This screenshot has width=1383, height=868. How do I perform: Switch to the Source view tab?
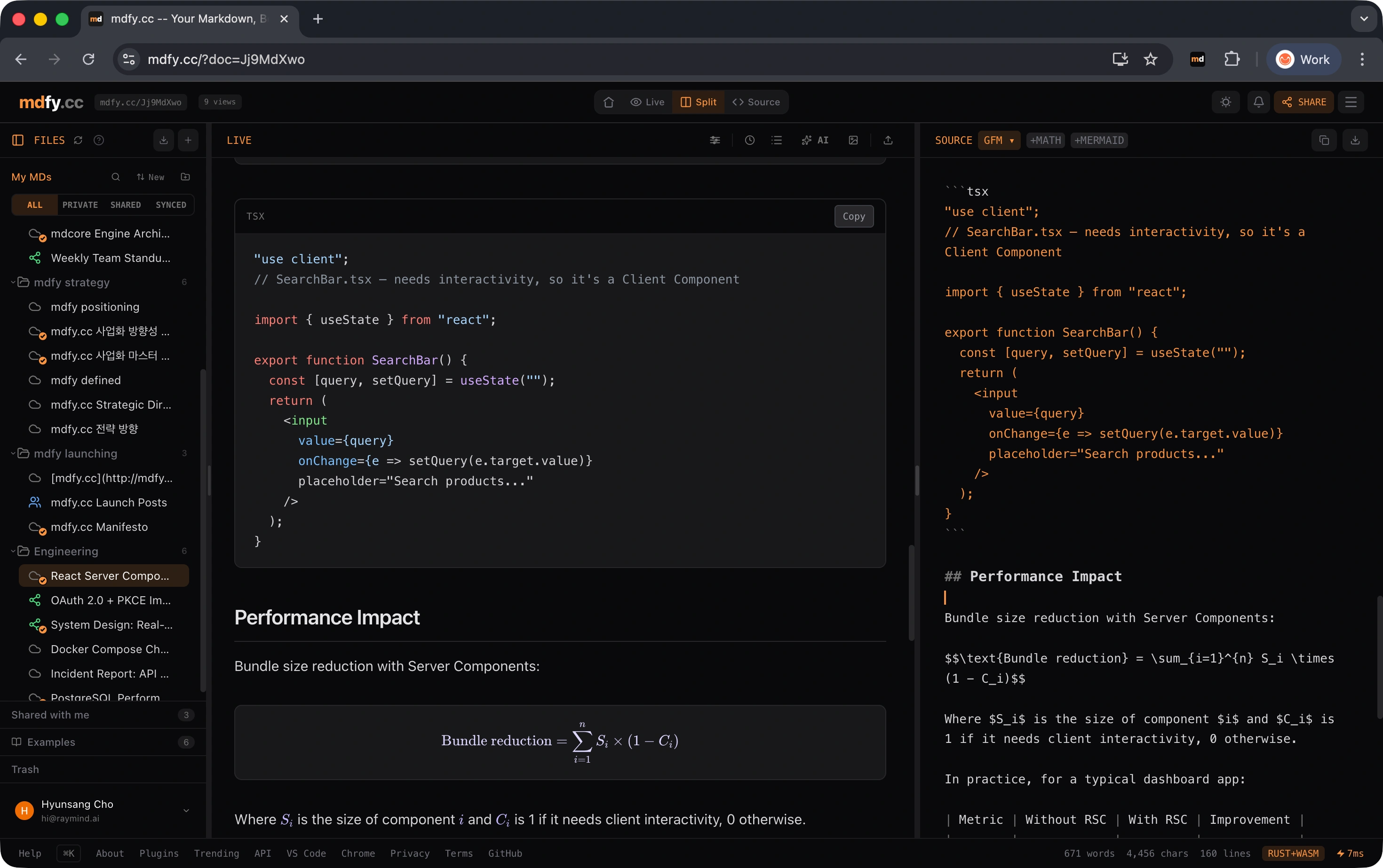point(756,102)
